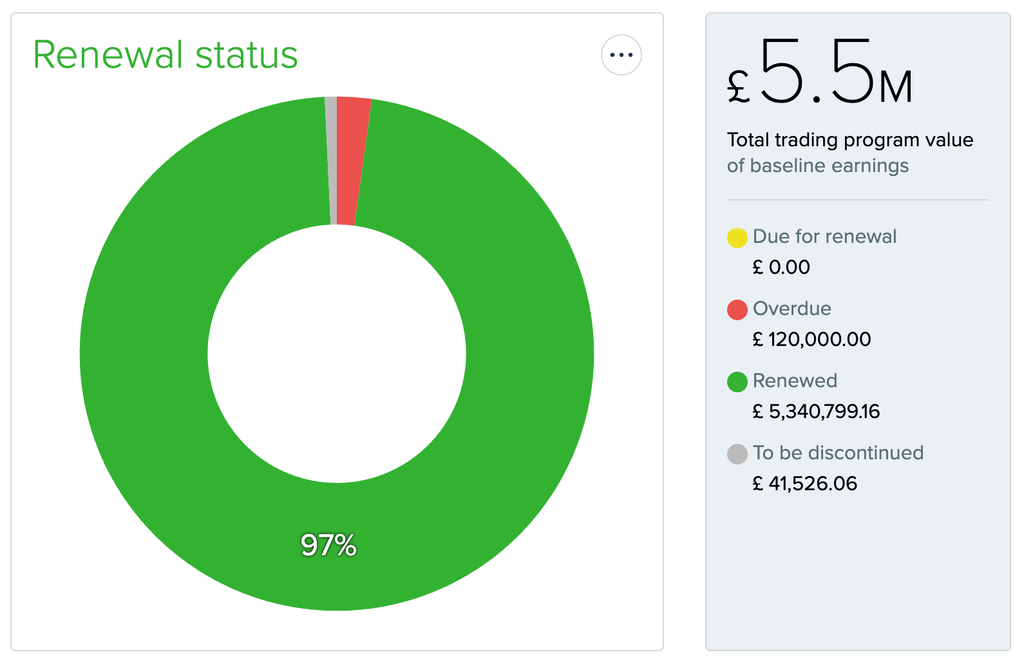Image resolution: width=1024 pixels, height=661 pixels.
Task: Click the gray To be discontinued legend dot
Action: tap(735, 453)
